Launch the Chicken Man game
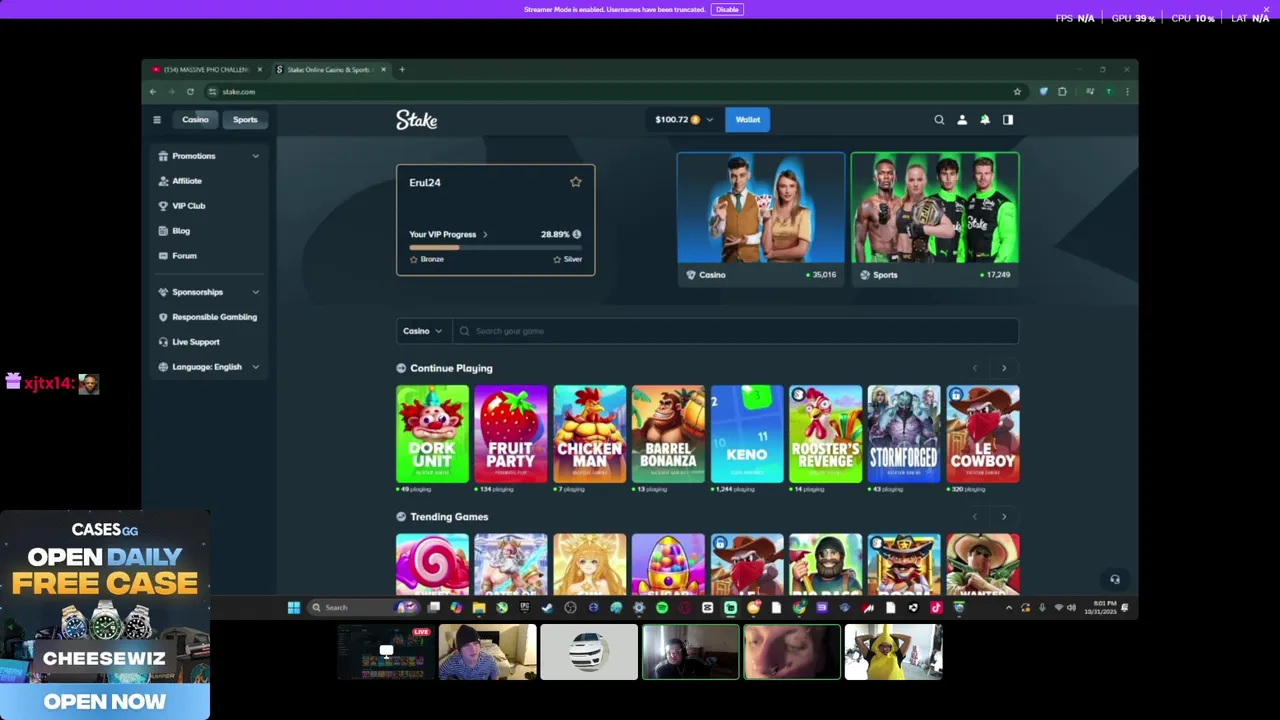 [x=590, y=434]
